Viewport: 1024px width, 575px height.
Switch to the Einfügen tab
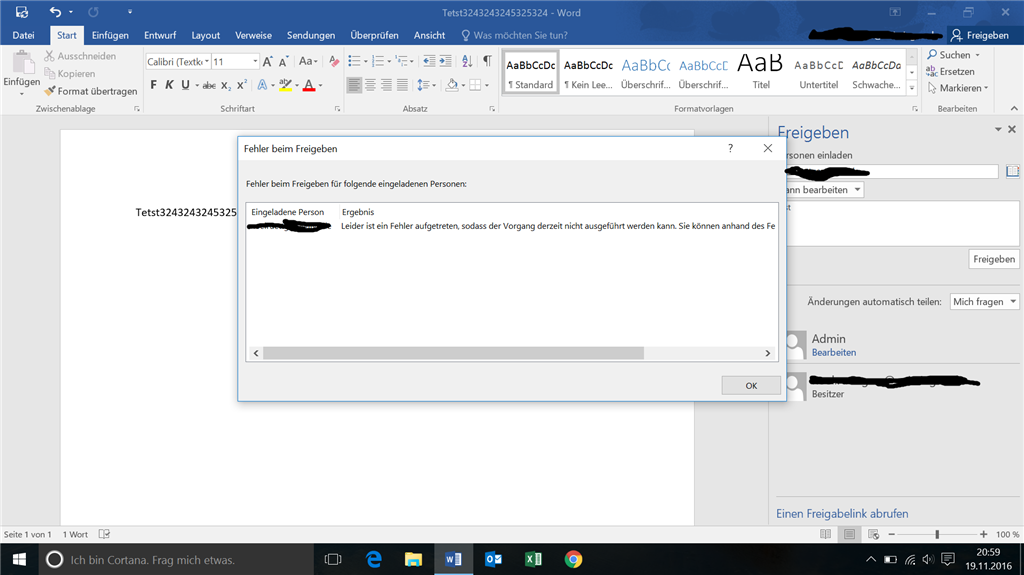click(x=110, y=35)
